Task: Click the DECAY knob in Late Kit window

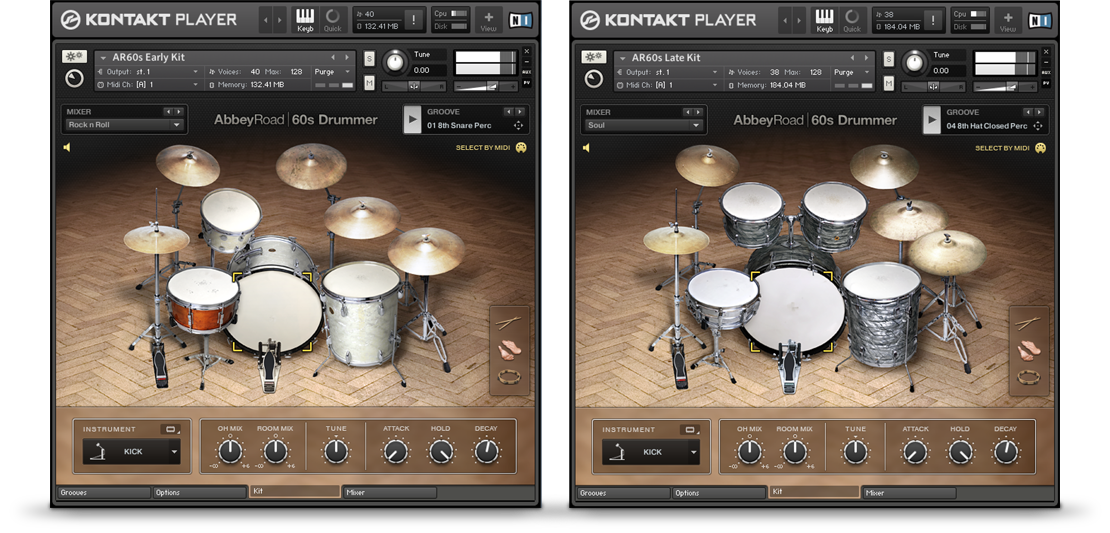Action: click(1006, 450)
